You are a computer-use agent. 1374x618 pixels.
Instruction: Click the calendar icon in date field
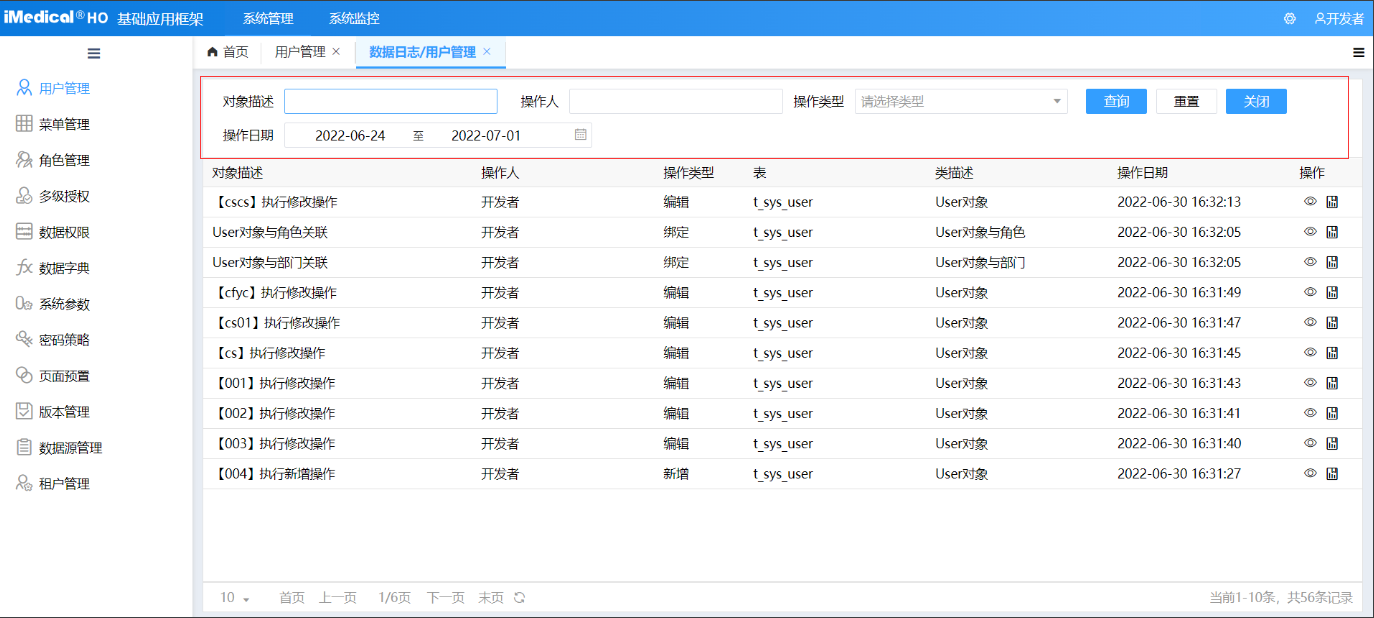tap(581, 135)
